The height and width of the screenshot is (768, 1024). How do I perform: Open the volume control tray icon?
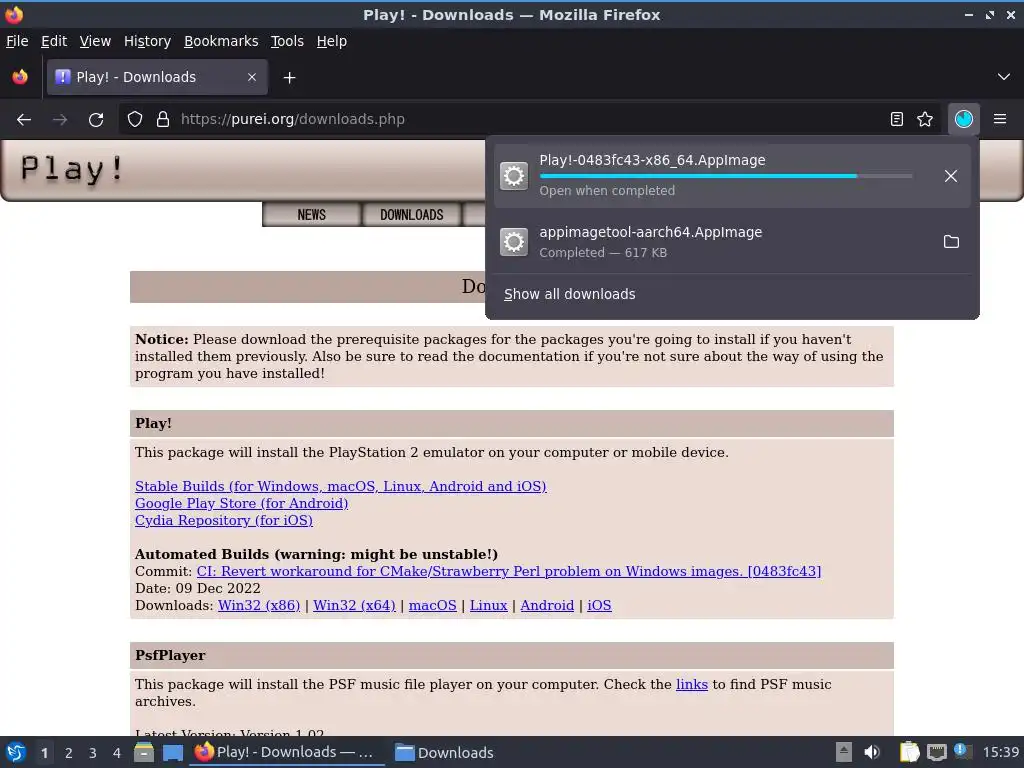click(872, 752)
